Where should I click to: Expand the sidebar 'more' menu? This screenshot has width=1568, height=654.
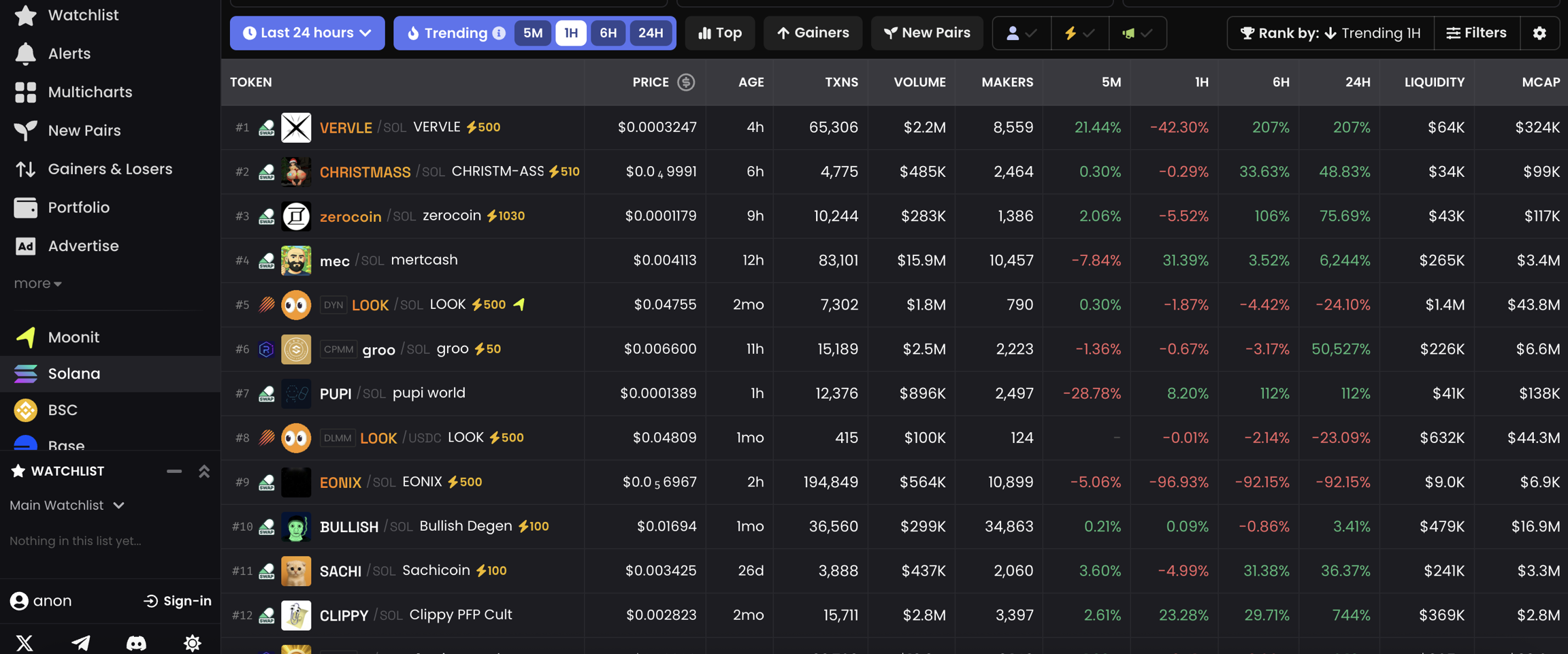point(37,284)
